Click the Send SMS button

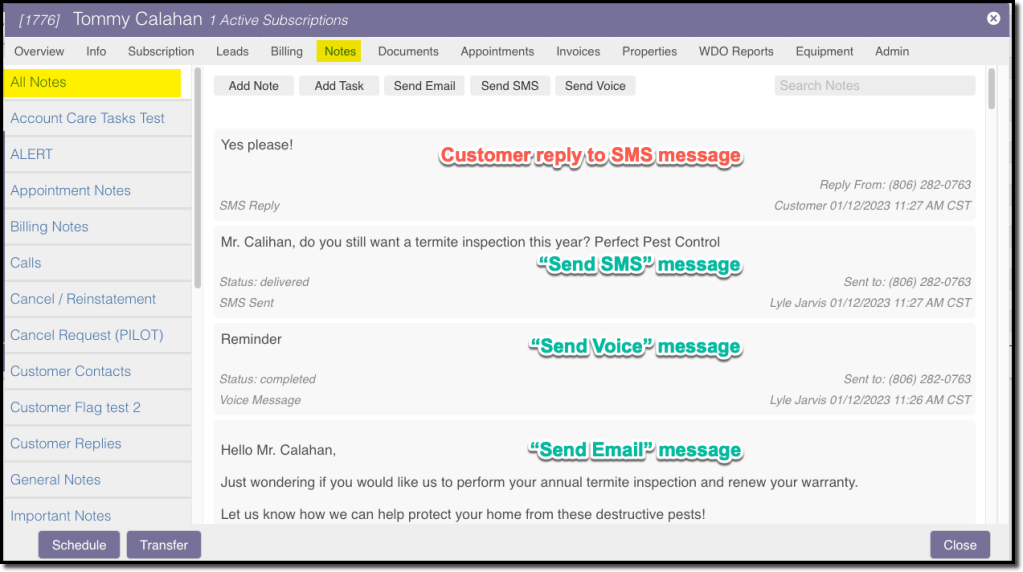[509, 86]
